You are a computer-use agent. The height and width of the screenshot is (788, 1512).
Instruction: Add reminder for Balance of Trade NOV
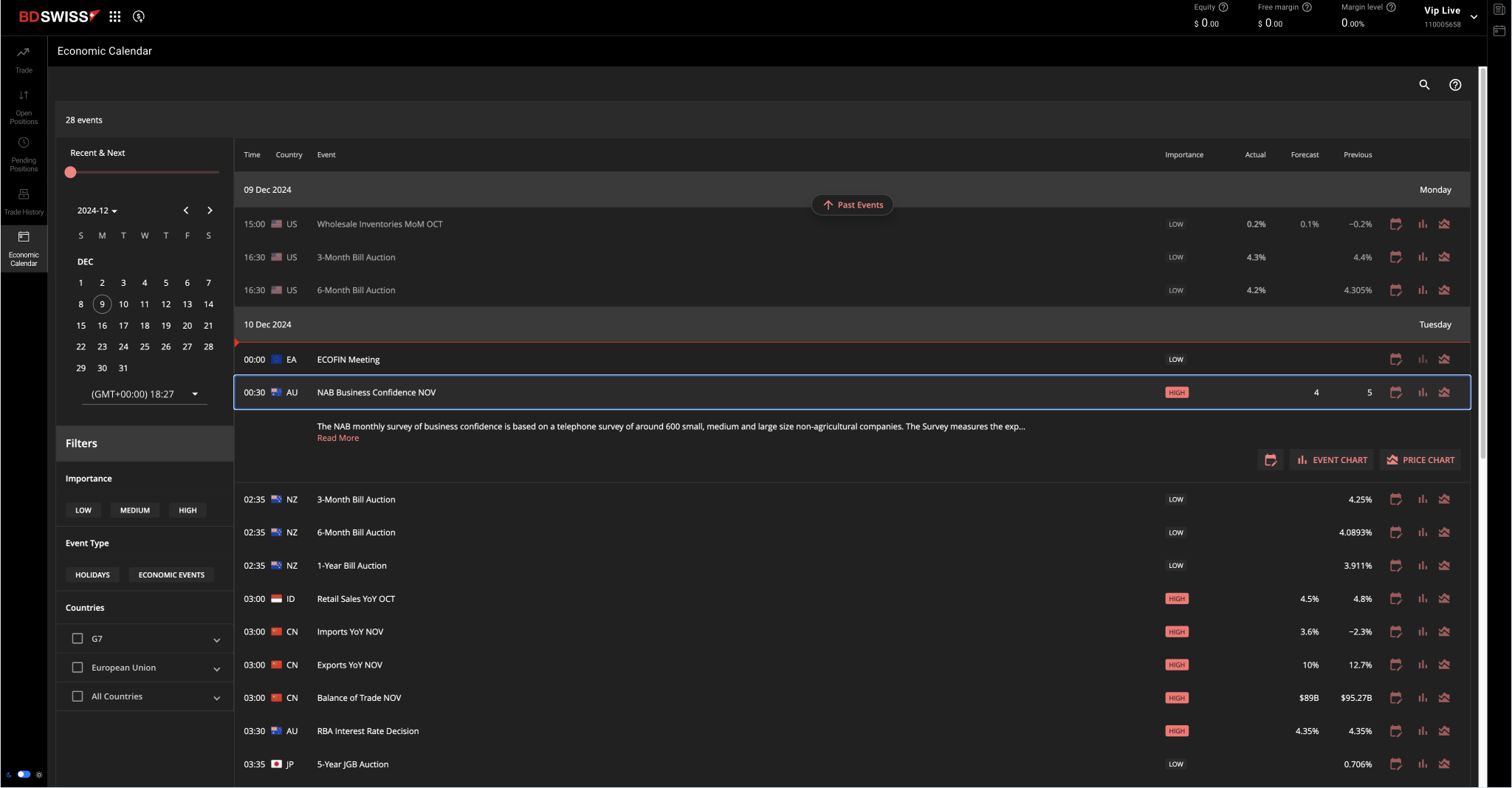pos(1395,698)
